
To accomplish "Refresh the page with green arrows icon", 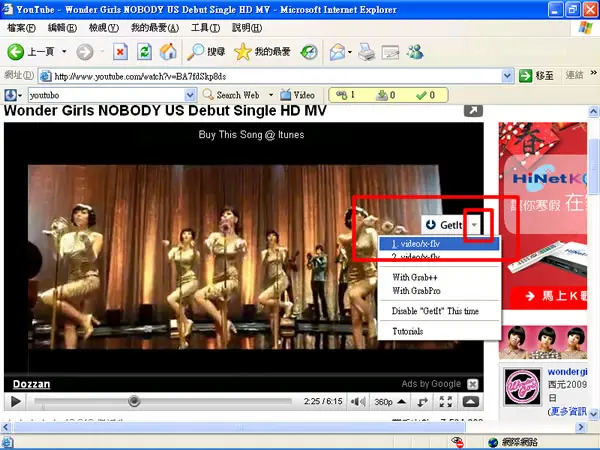I will 144,52.
